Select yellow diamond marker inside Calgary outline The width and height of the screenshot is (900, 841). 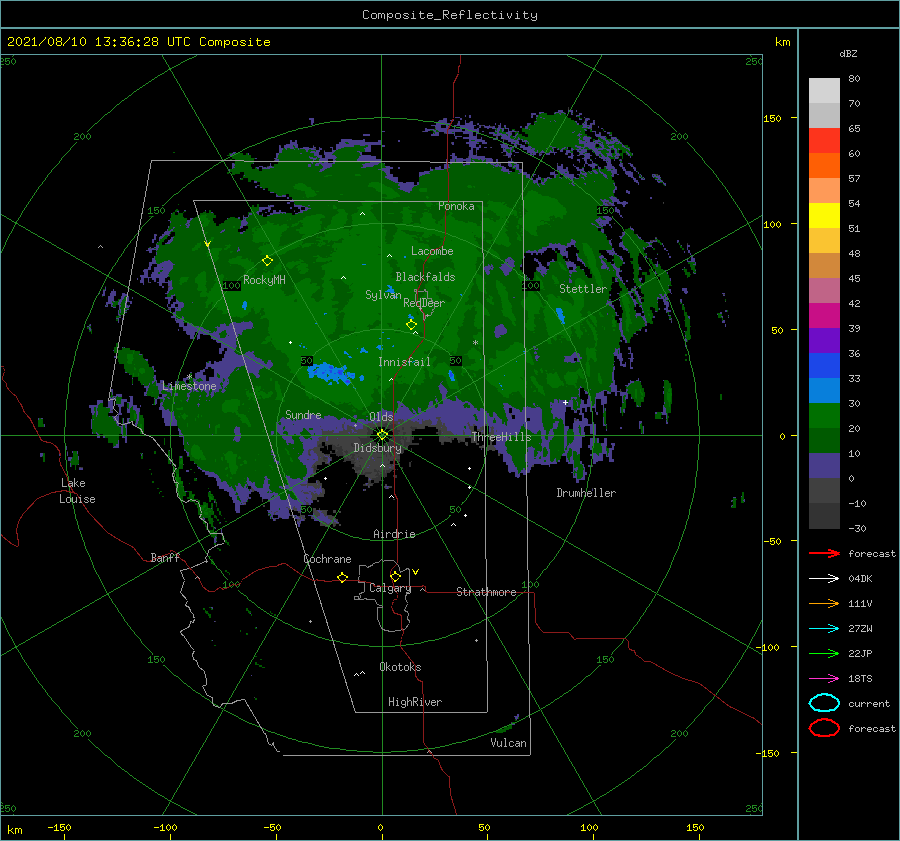pos(395,576)
